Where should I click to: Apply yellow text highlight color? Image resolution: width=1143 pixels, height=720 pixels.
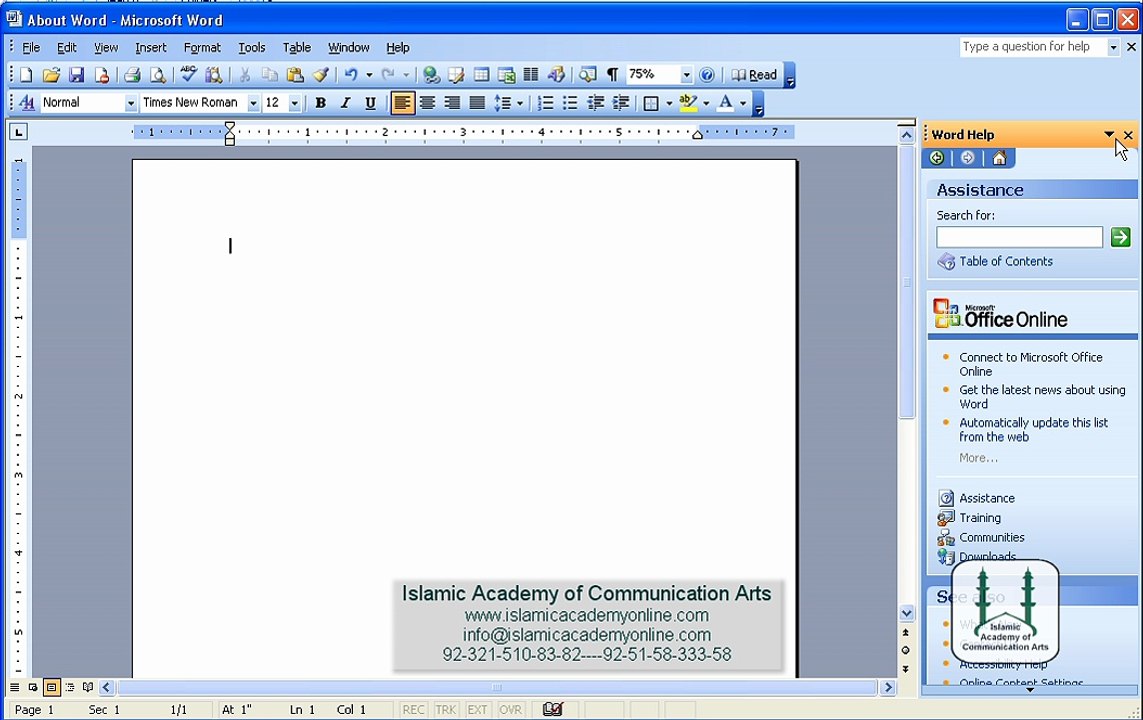click(687, 103)
